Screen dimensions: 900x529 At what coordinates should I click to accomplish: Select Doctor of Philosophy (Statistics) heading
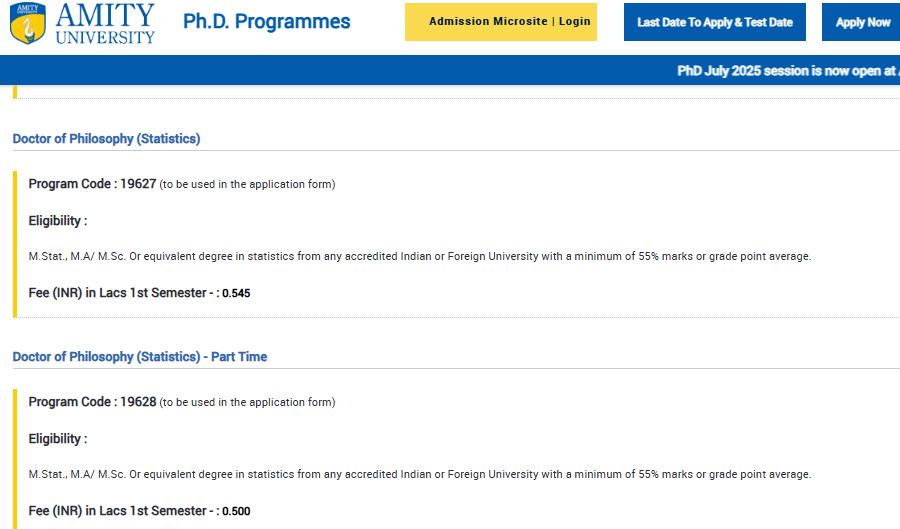(x=106, y=139)
